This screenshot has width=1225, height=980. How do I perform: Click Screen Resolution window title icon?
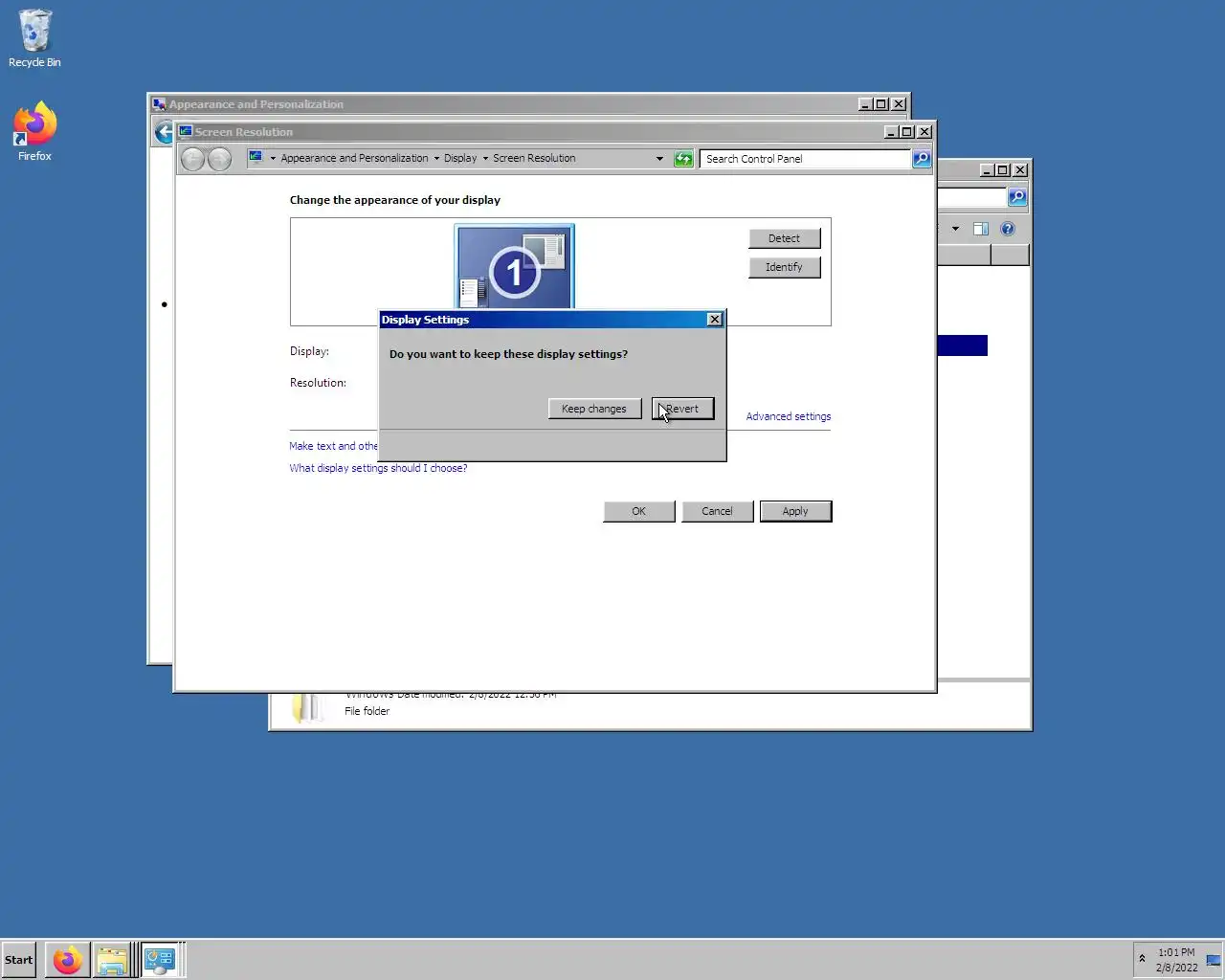tap(186, 132)
